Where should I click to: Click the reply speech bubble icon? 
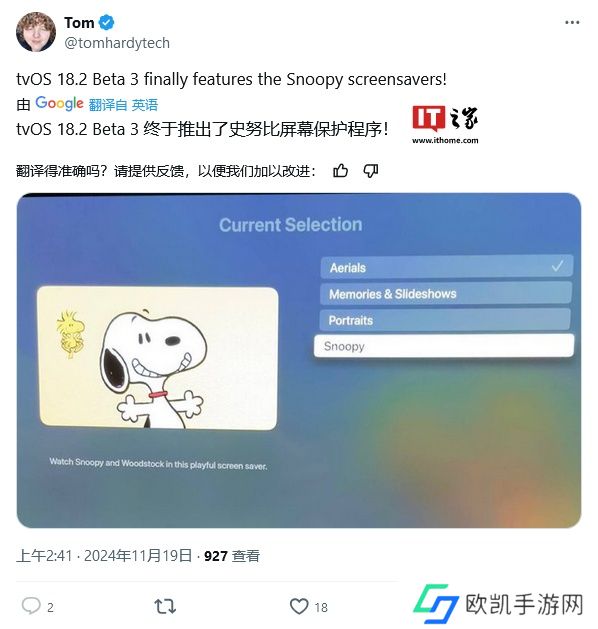pyautogui.click(x=31, y=606)
